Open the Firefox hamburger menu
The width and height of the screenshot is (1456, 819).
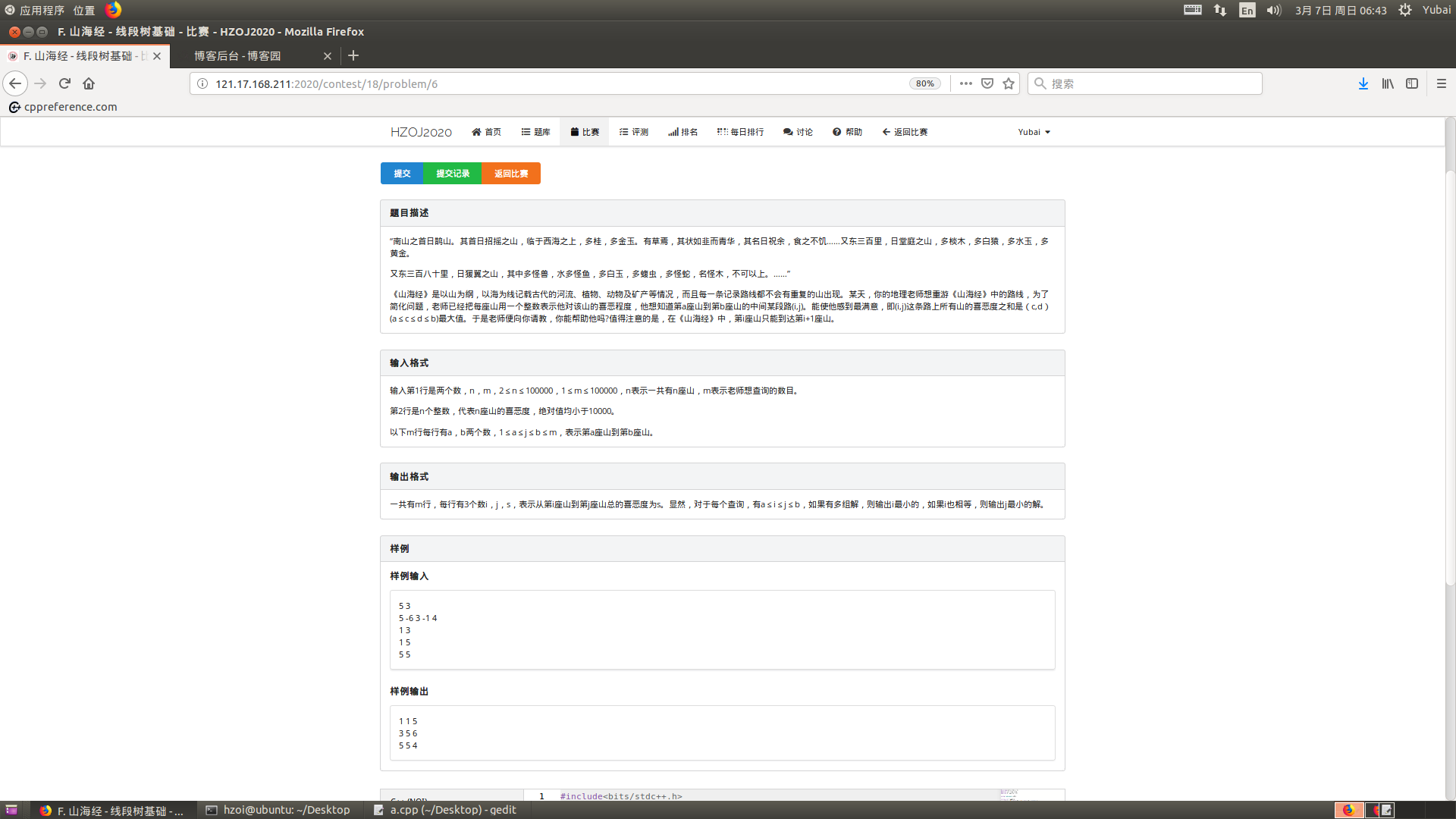pyautogui.click(x=1441, y=83)
